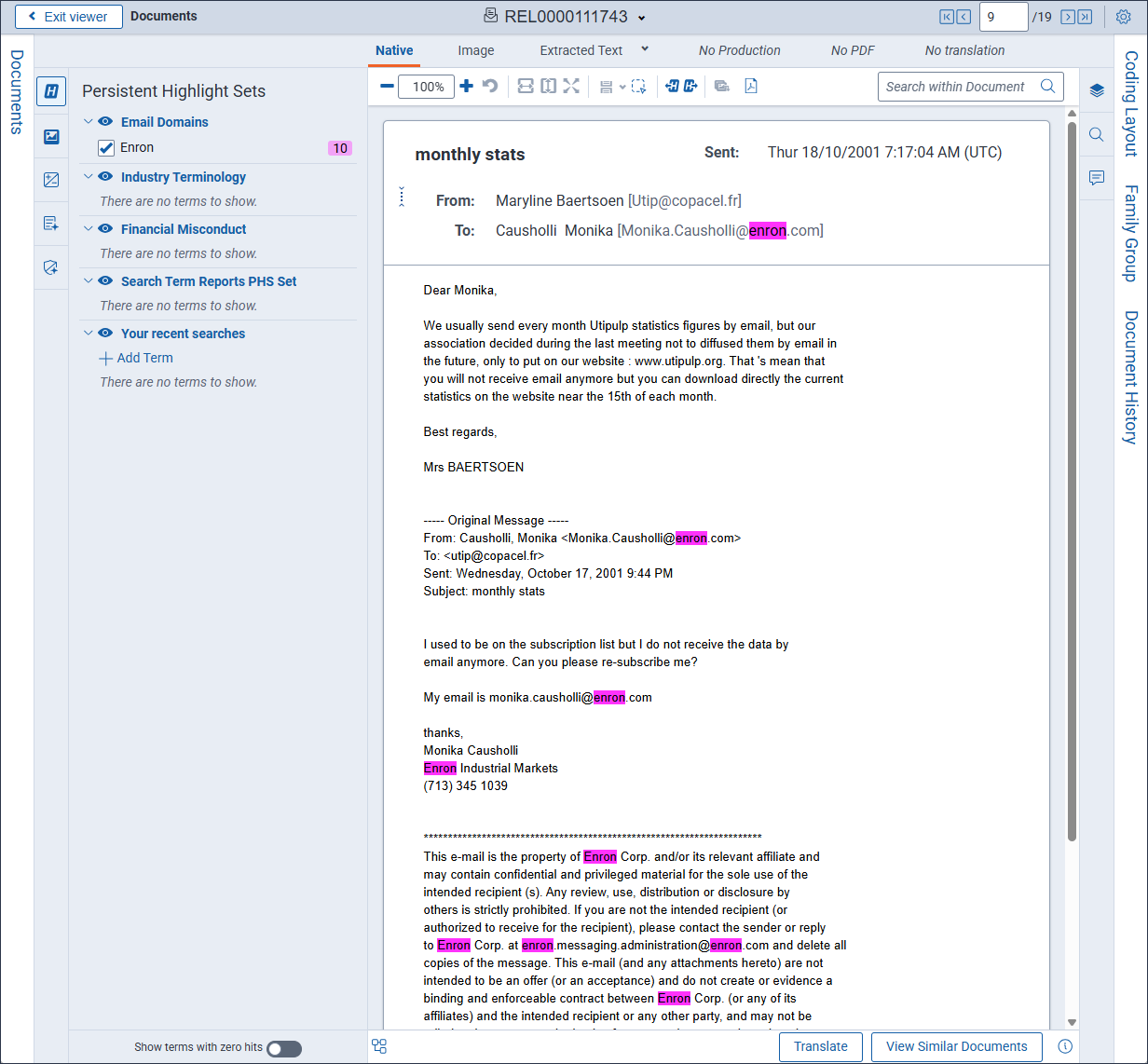Click the Exit viewer button
Screen dimensions: 1148x1064
69,17
